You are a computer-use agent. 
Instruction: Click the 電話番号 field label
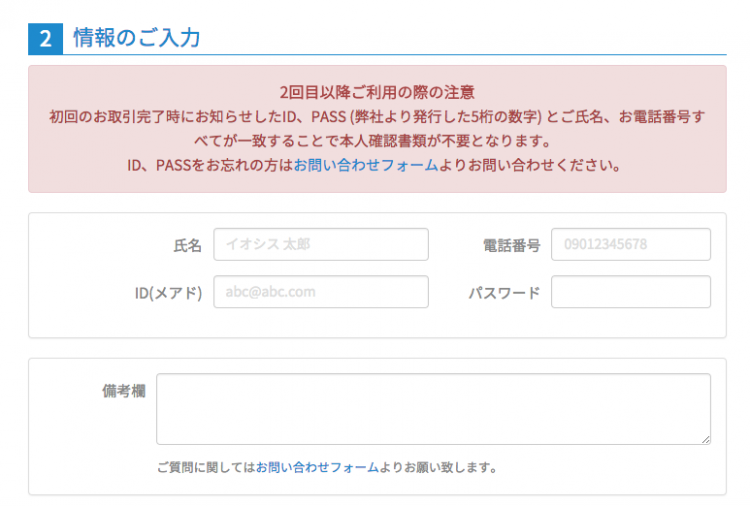pos(511,245)
